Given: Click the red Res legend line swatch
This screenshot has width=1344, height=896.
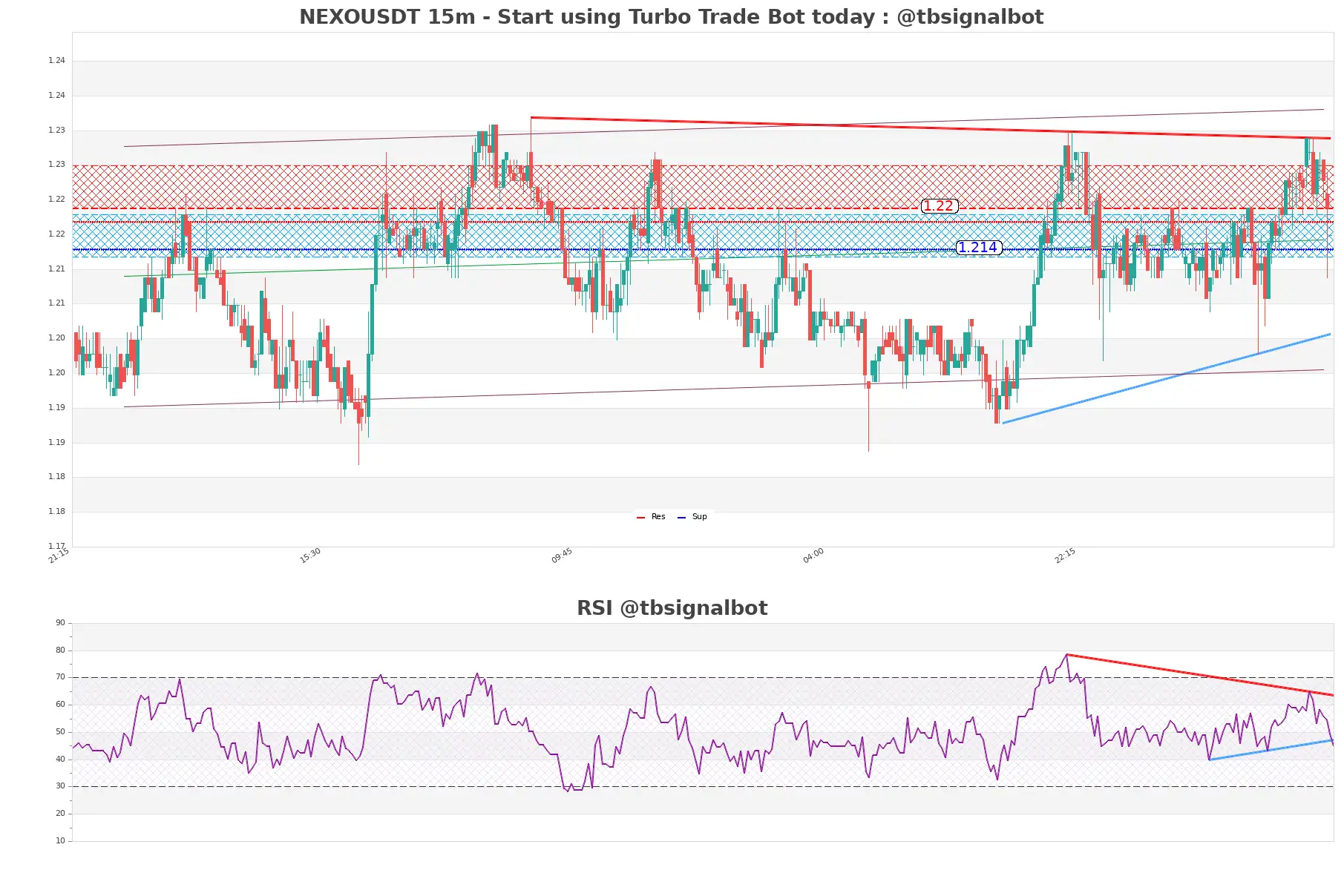Looking at the screenshot, I should pos(640,518).
